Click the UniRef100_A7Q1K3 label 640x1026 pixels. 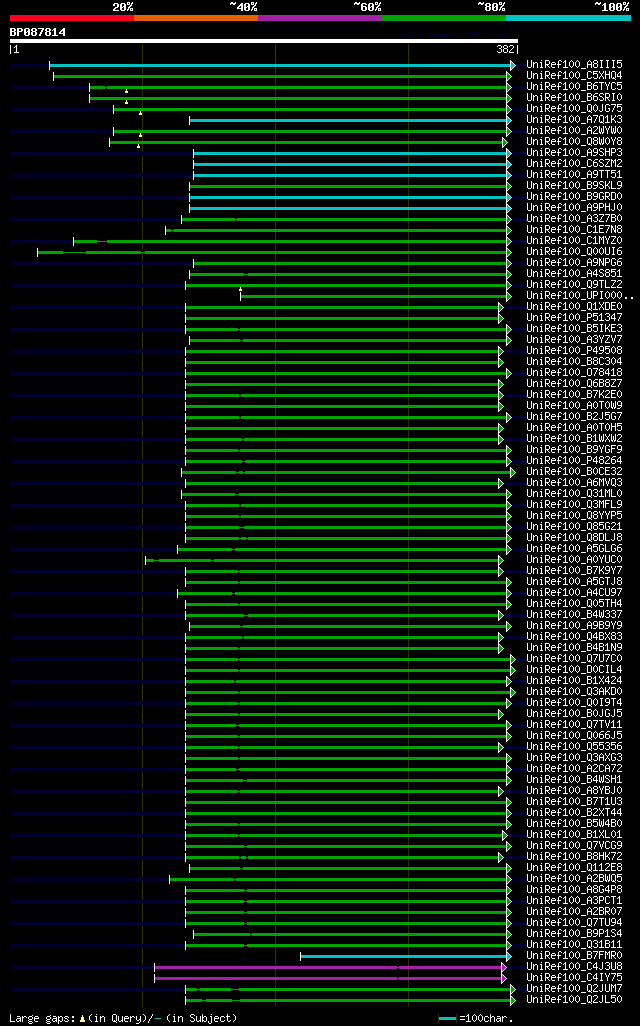point(574,120)
